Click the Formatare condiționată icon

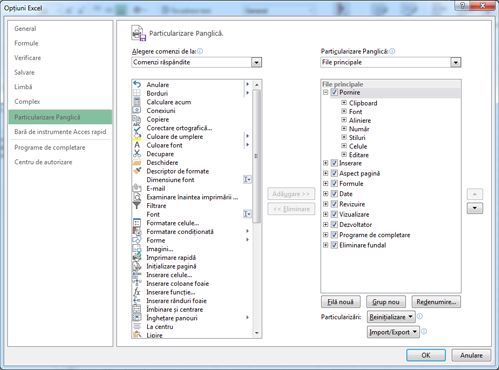coord(137,231)
